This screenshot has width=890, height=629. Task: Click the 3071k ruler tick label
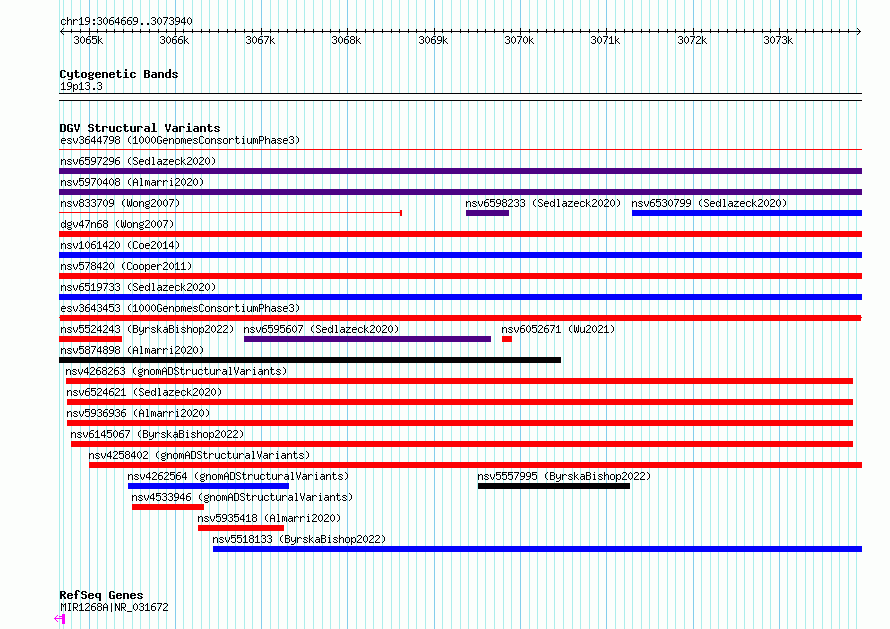[x=605, y=40]
